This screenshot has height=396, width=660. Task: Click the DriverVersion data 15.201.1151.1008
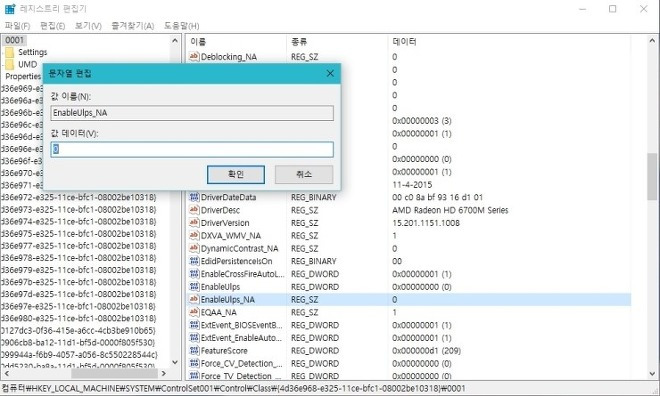coord(426,223)
